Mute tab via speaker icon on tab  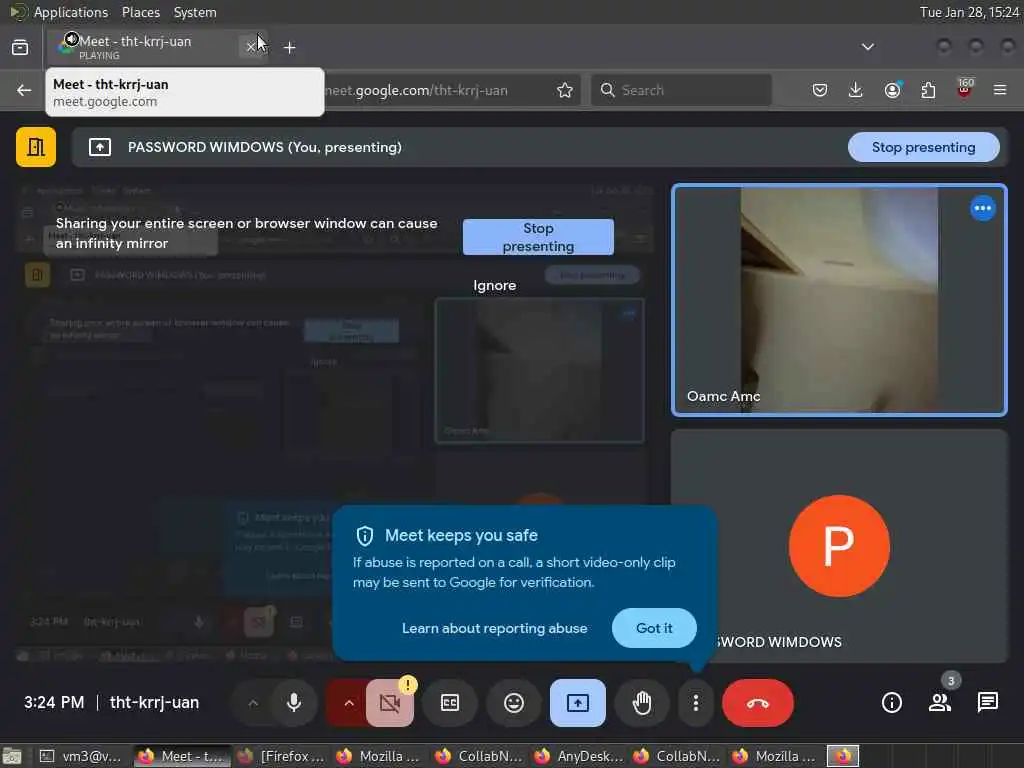pos(71,39)
